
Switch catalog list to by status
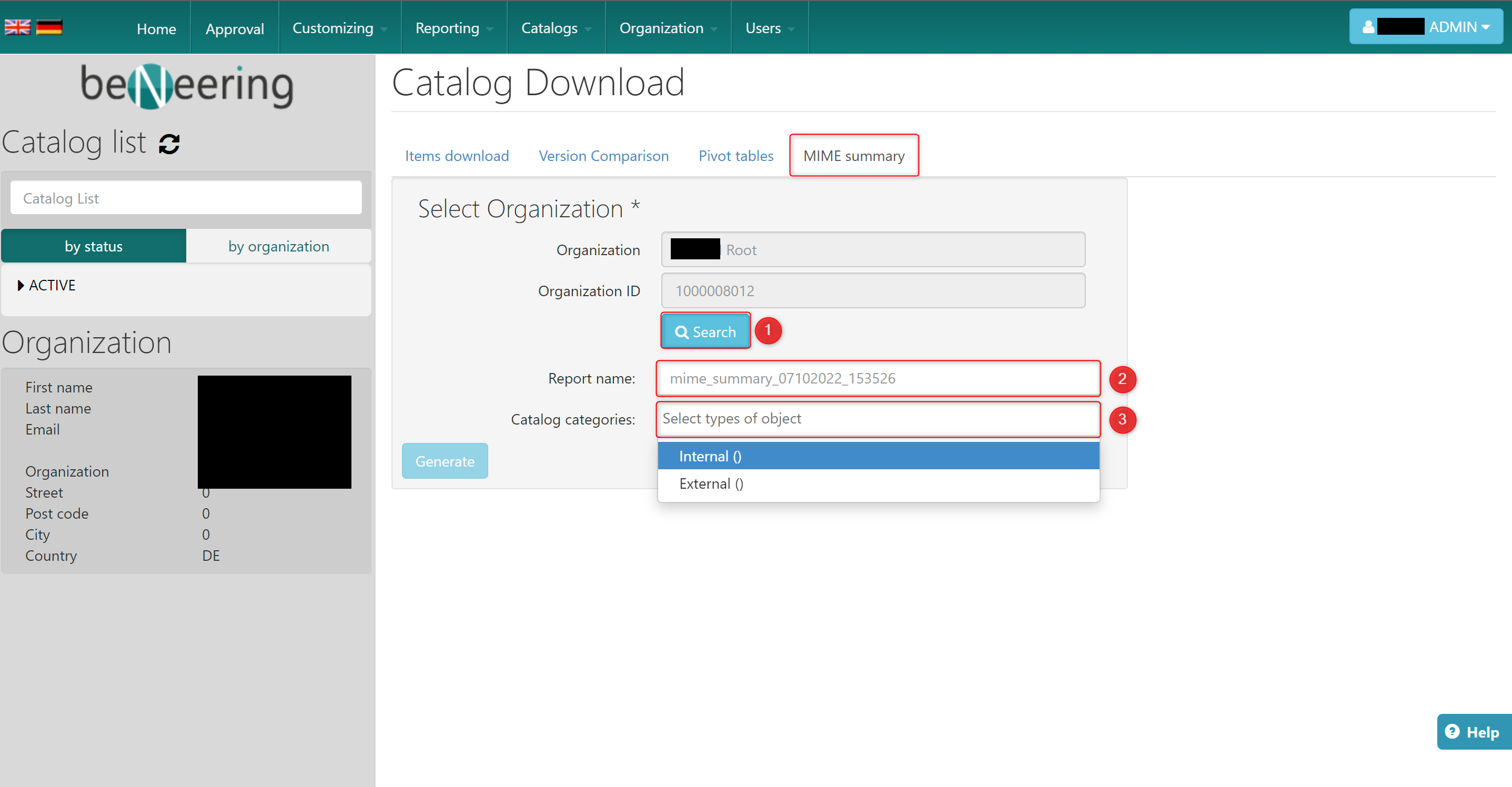point(94,246)
